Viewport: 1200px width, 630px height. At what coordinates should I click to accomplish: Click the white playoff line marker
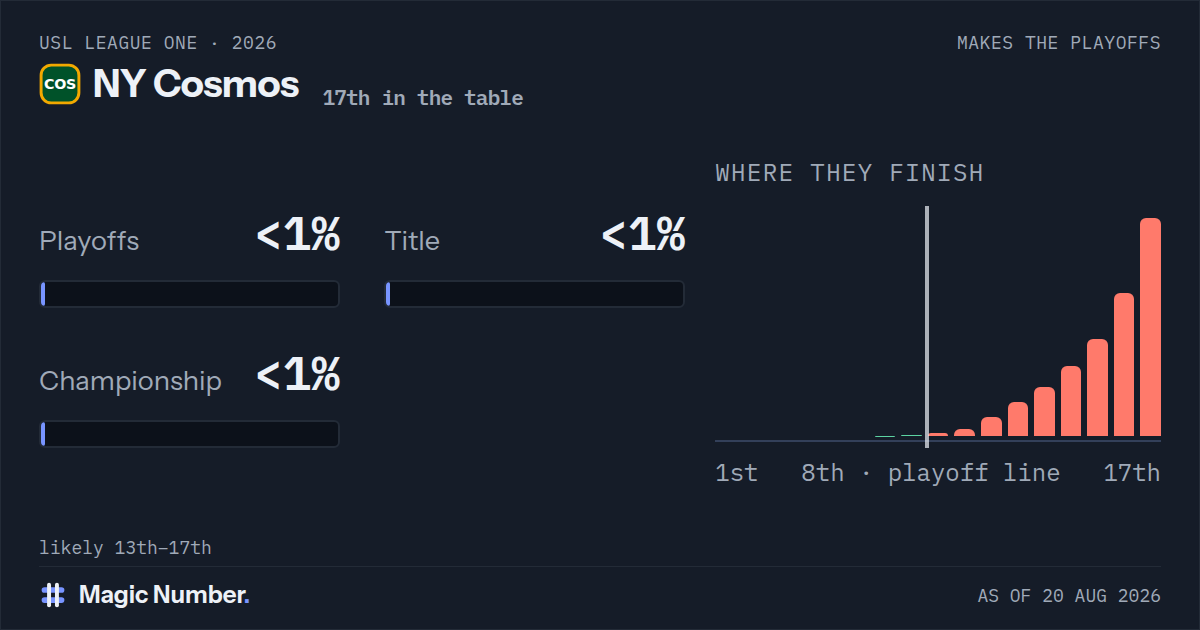[927, 322]
